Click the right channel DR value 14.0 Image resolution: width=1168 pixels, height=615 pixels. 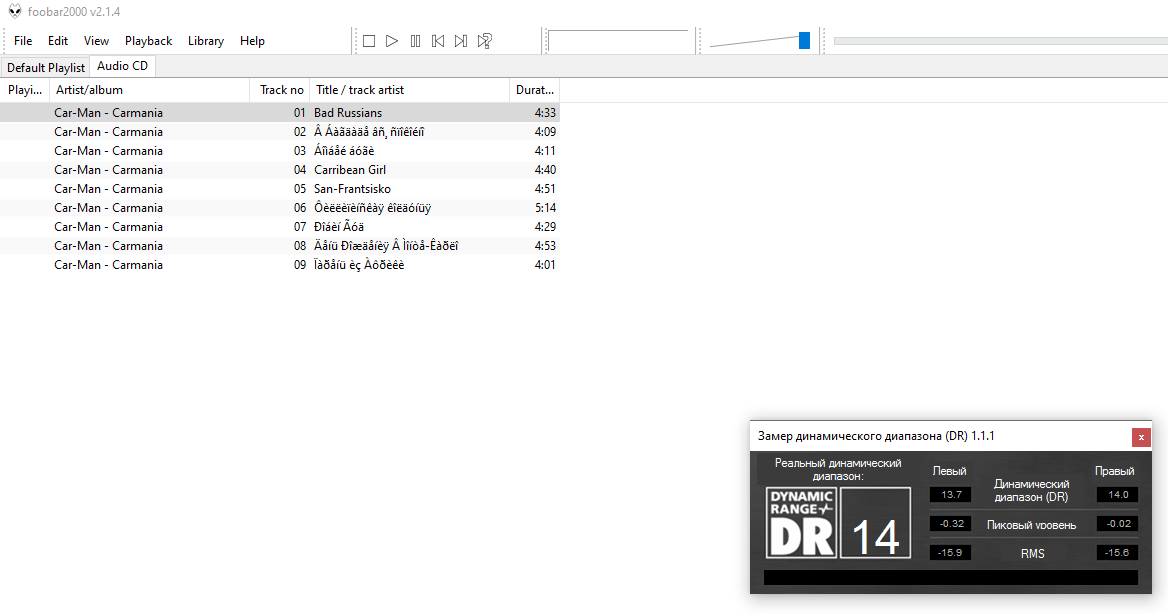[x=1117, y=494]
